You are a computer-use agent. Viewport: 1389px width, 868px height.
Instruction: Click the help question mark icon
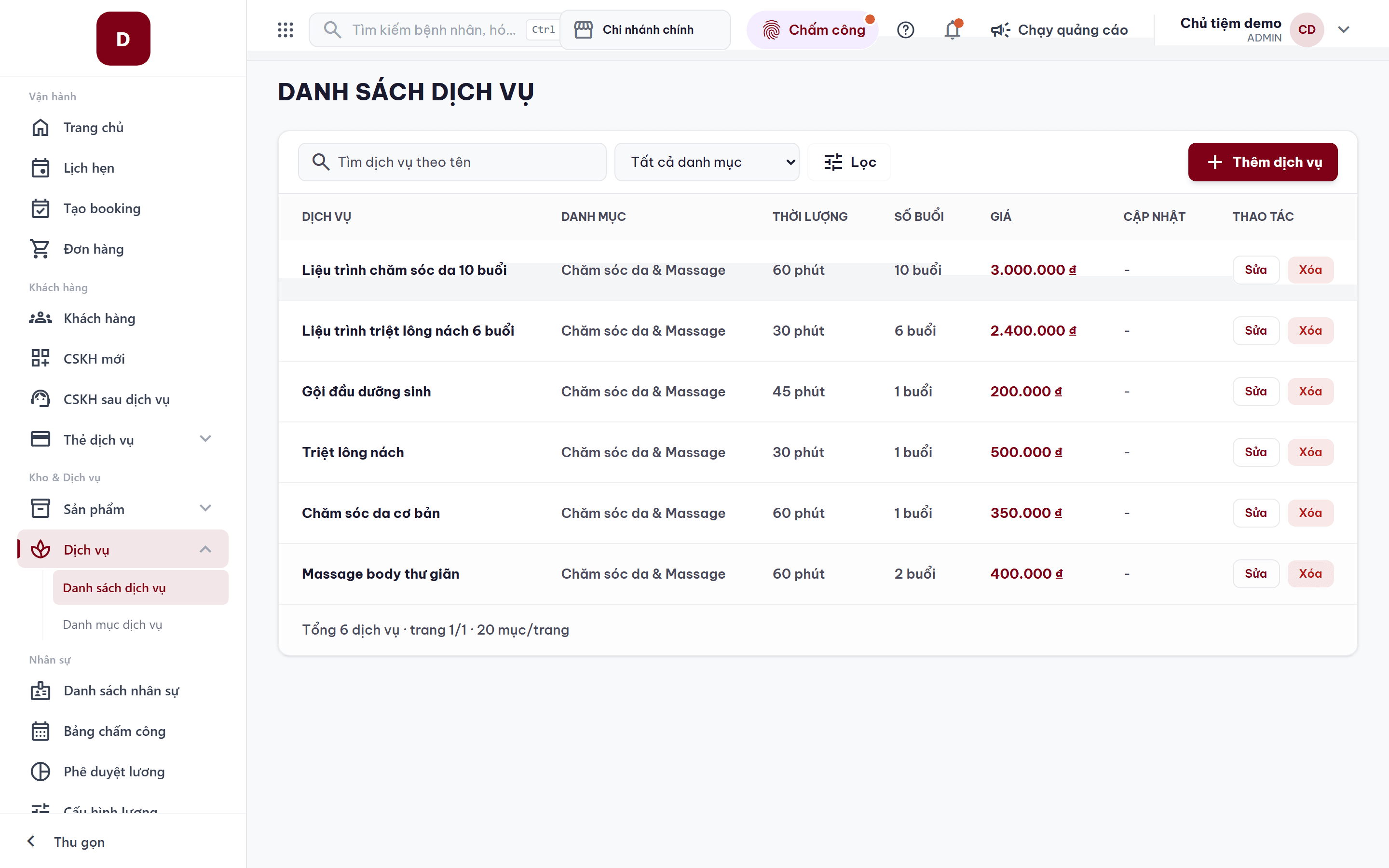coord(905,30)
